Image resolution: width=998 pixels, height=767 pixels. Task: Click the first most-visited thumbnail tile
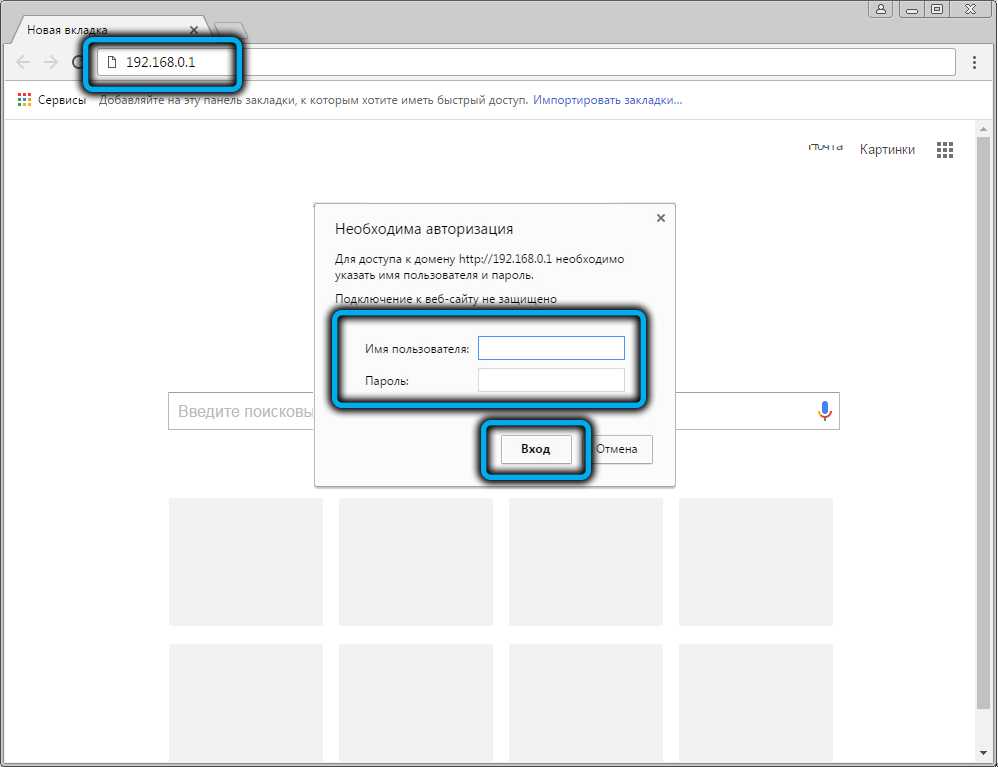click(x=246, y=562)
